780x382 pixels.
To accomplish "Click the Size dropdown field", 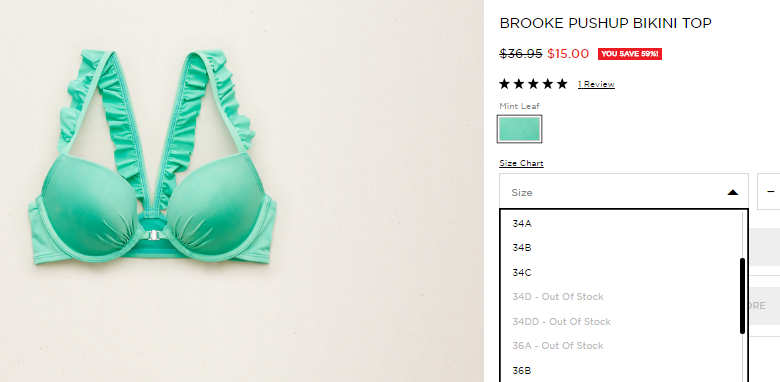I will 624,191.
